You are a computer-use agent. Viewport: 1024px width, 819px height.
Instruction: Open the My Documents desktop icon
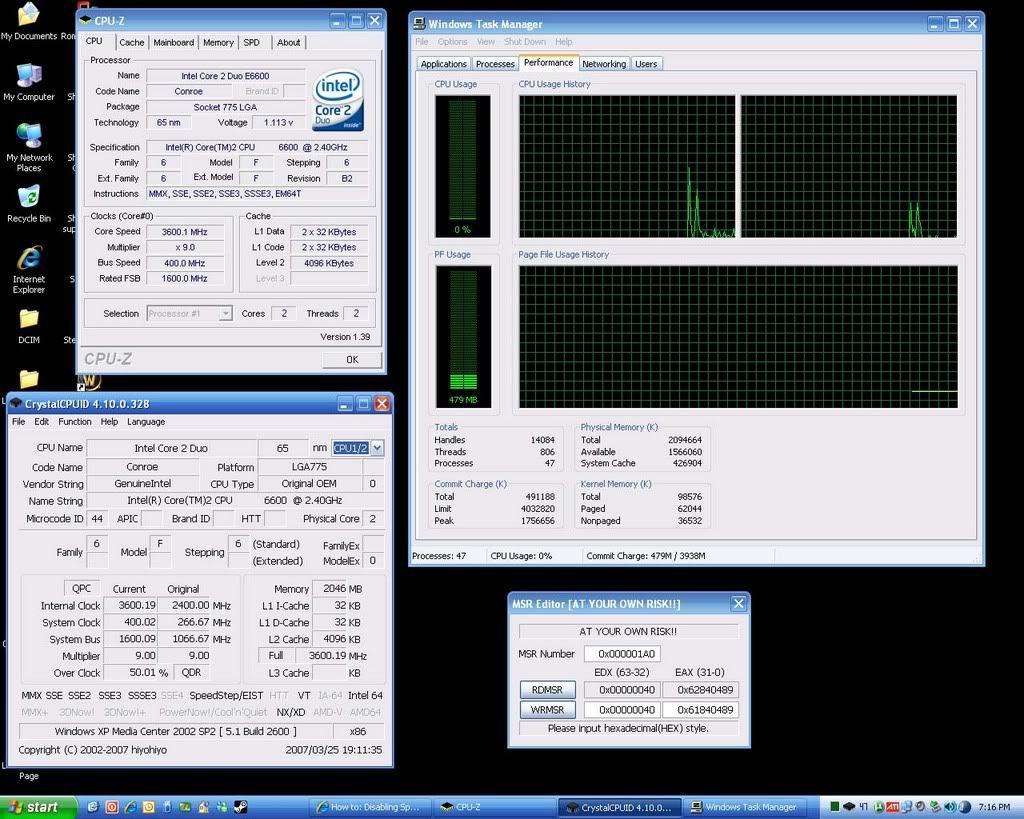(29, 16)
